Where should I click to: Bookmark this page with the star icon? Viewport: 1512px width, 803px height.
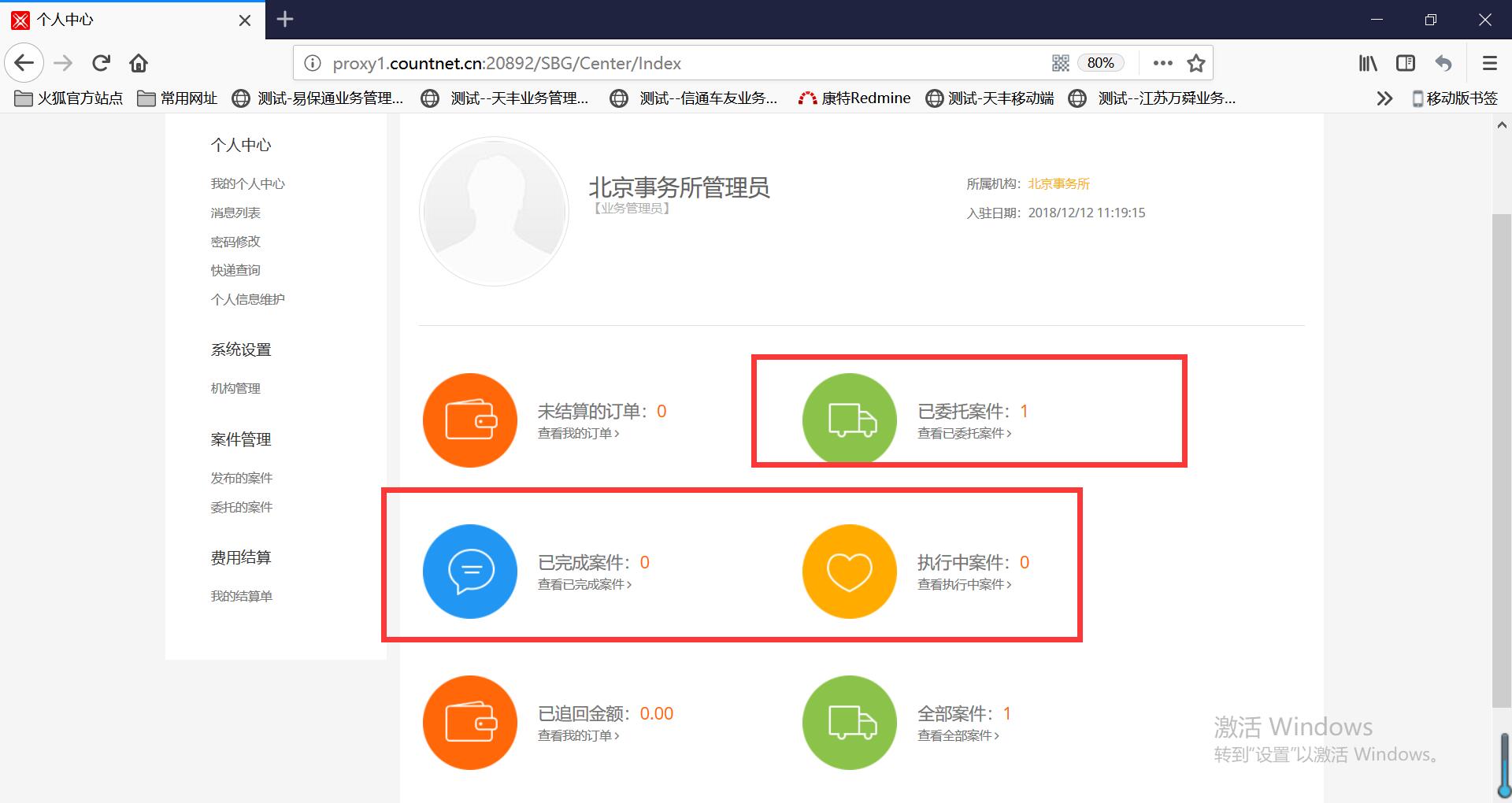point(1196,63)
